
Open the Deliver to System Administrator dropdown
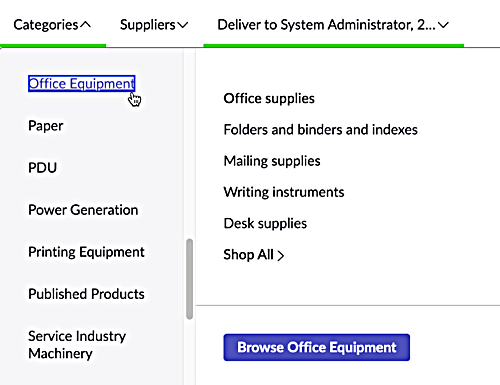(333, 25)
